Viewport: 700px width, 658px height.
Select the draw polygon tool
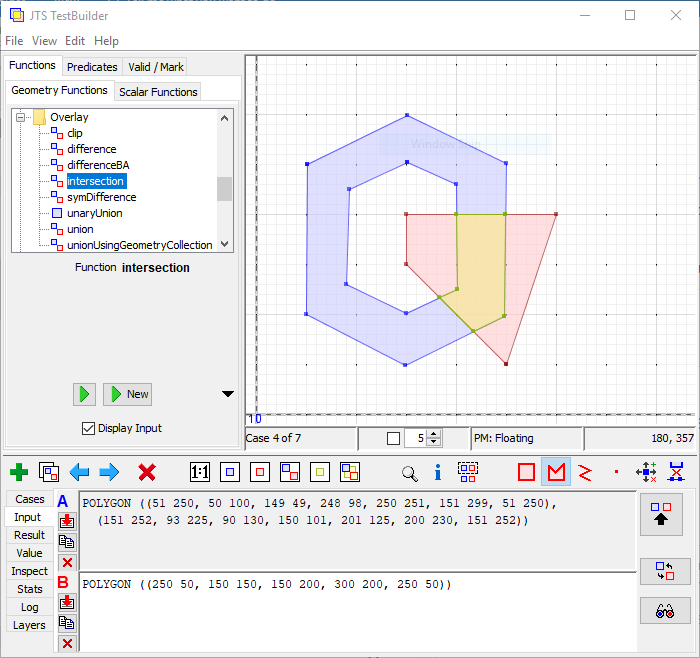click(x=556, y=472)
